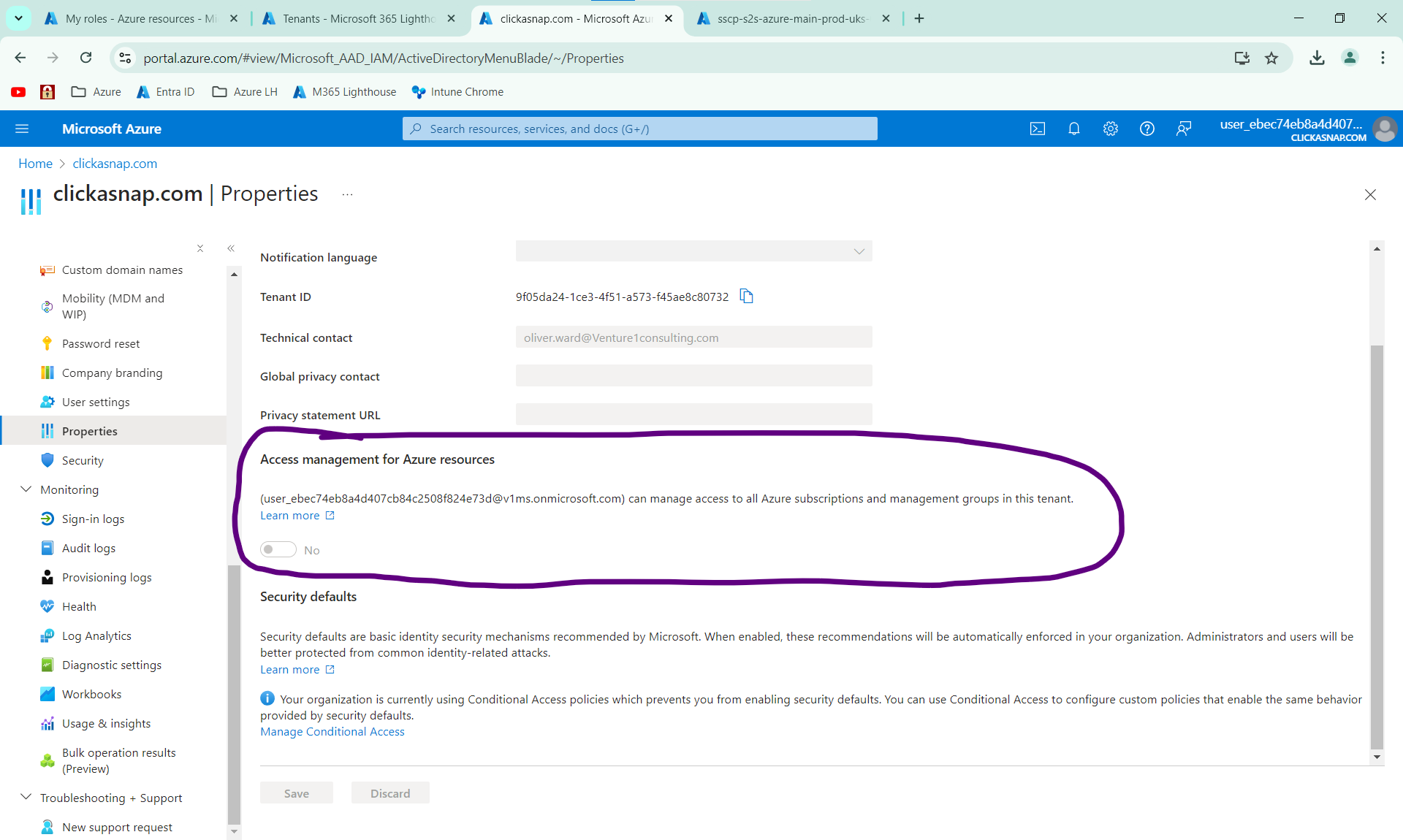Copy the Tenant ID to clipboard

point(746,297)
